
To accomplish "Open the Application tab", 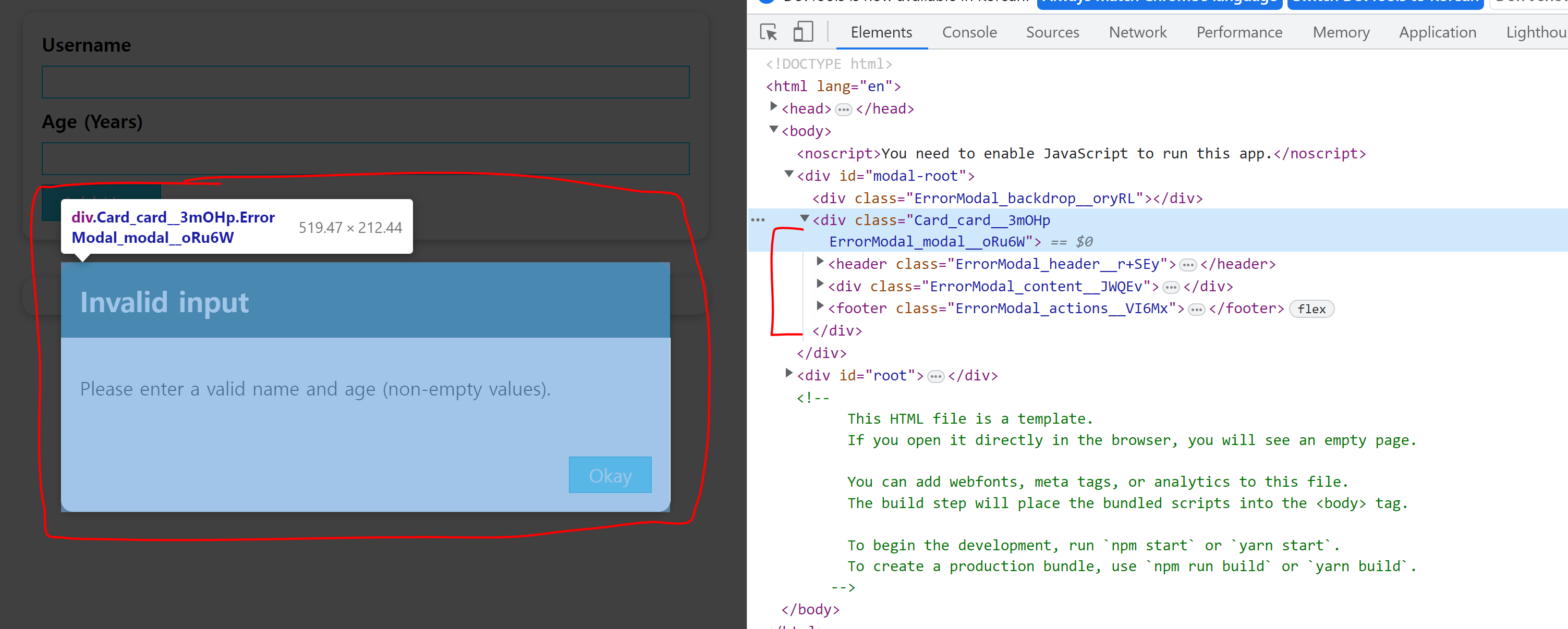I will click(x=1437, y=32).
